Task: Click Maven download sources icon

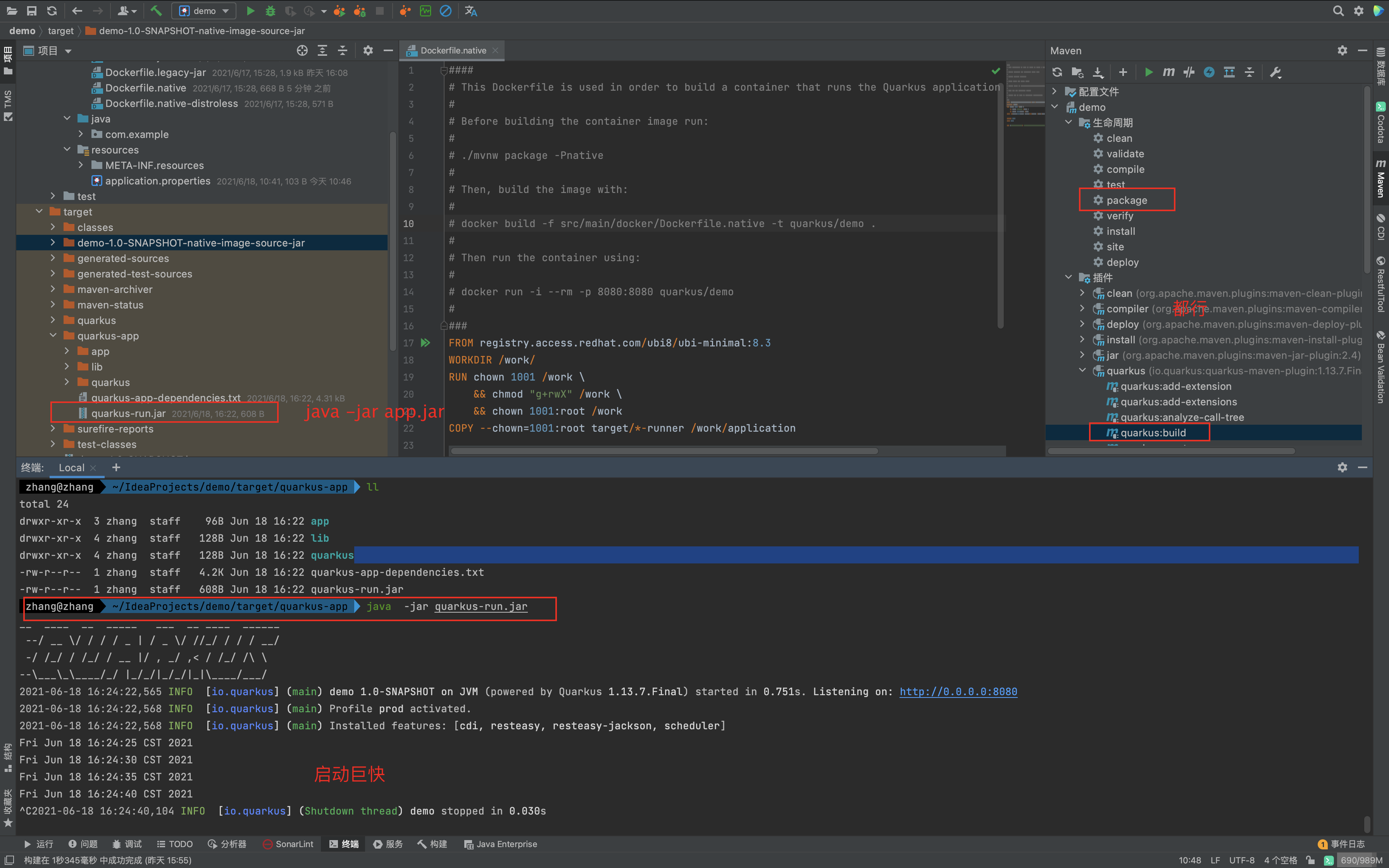Action: (1098, 72)
